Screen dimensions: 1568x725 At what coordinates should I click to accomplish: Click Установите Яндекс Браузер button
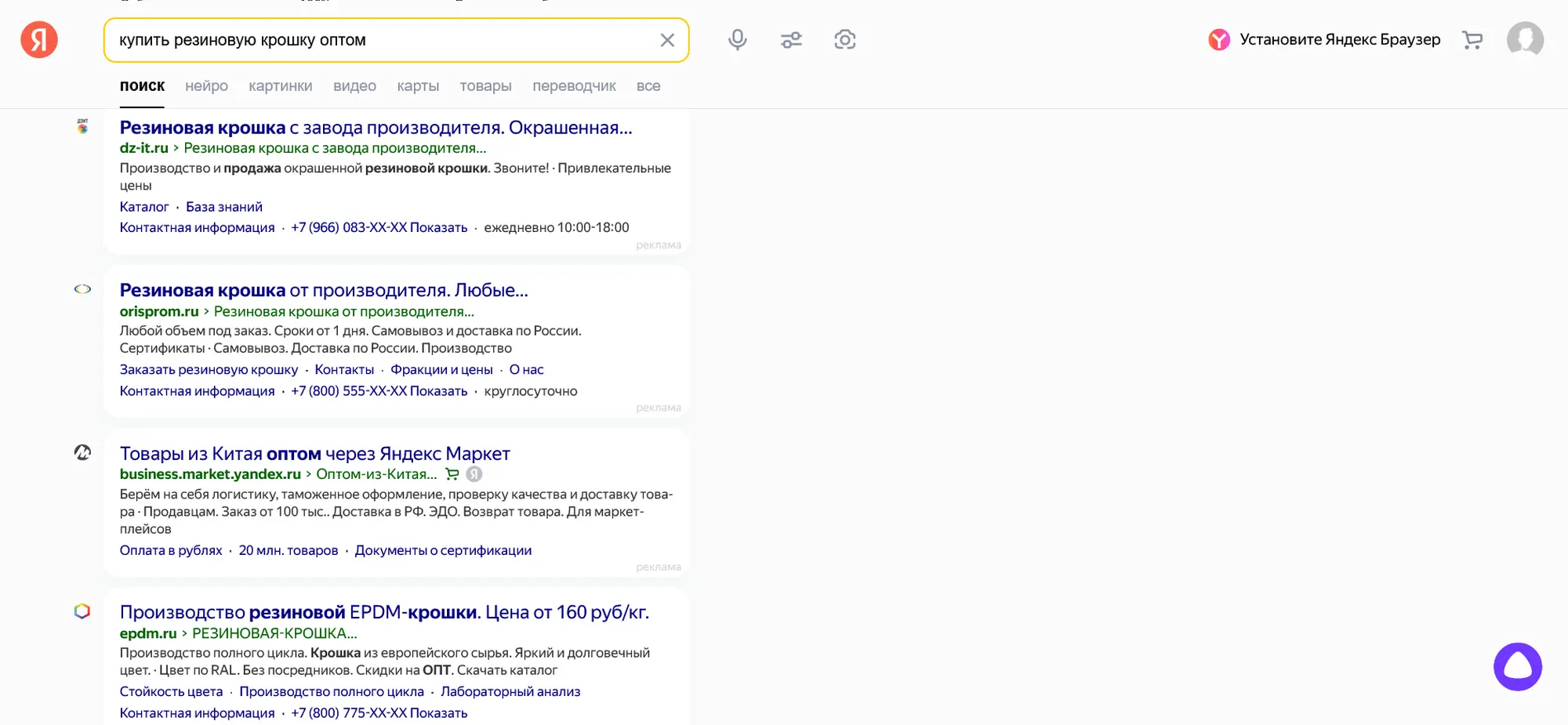[1324, 40]
